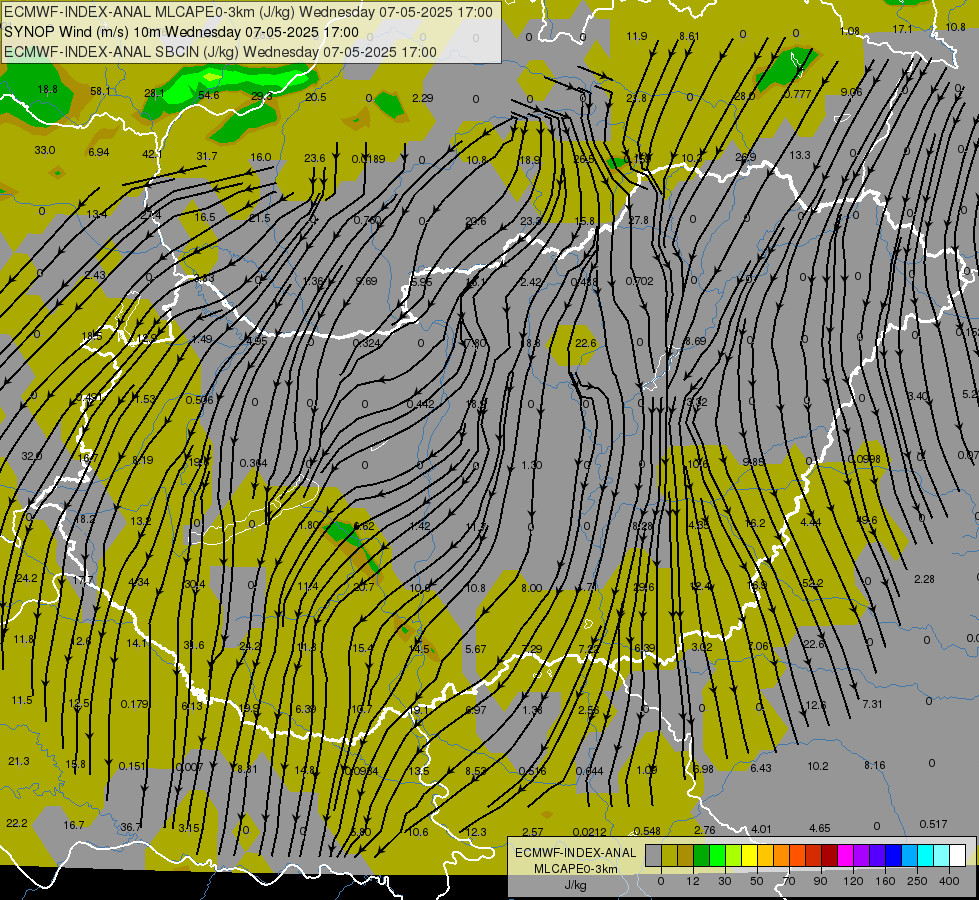Click the map value 0.517

[933, 824]
